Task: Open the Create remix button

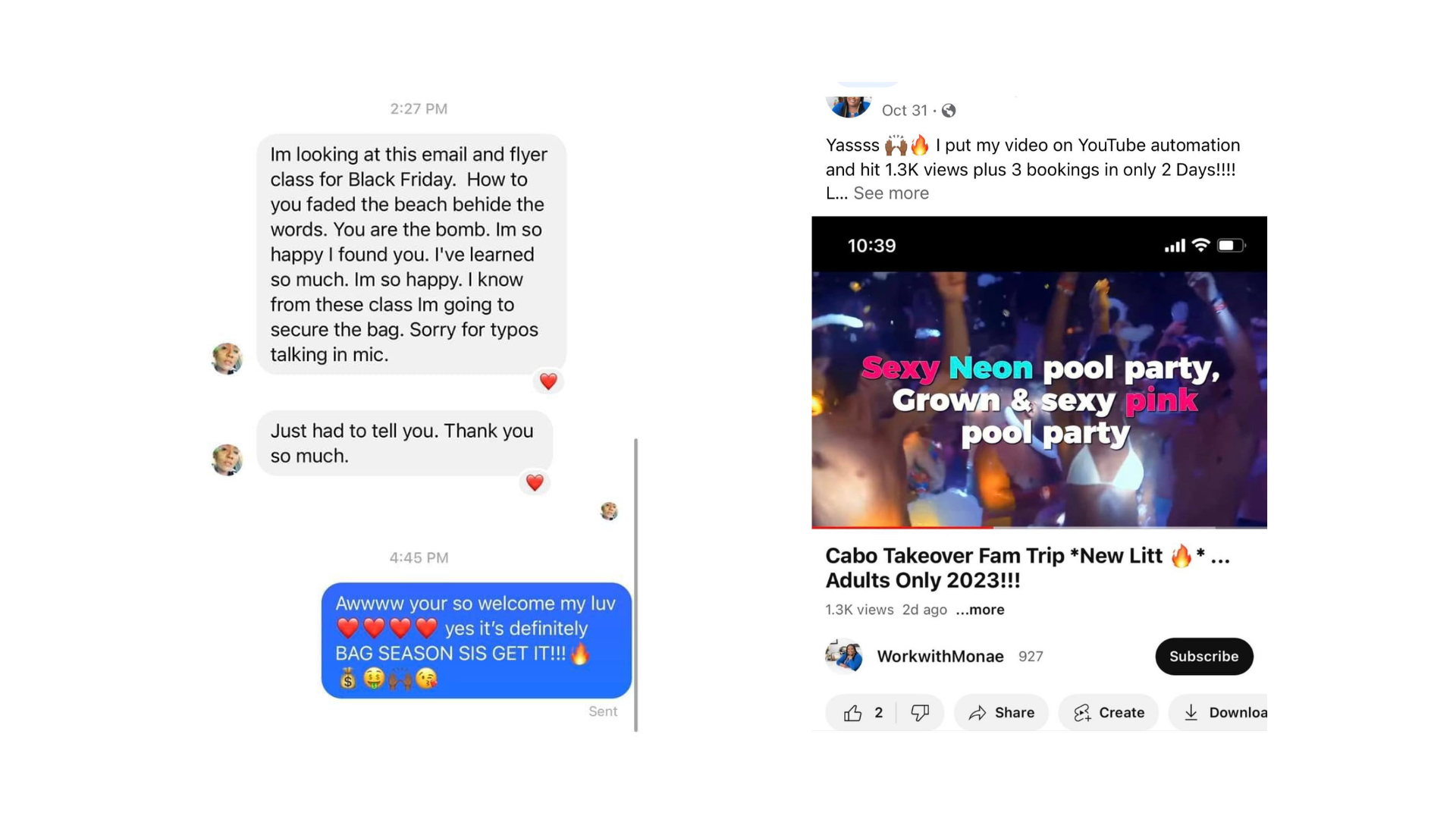Action: tap(1109, 713)
